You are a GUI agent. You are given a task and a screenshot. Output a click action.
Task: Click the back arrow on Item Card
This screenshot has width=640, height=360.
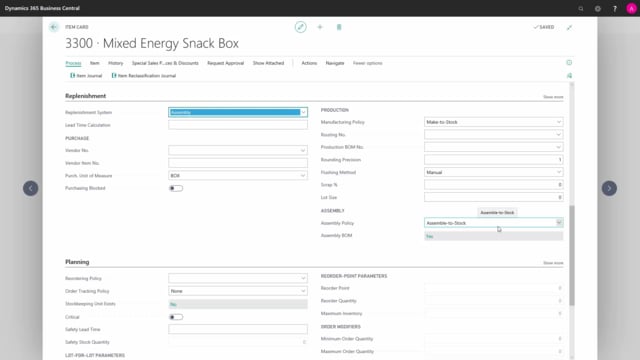(54, 27)
